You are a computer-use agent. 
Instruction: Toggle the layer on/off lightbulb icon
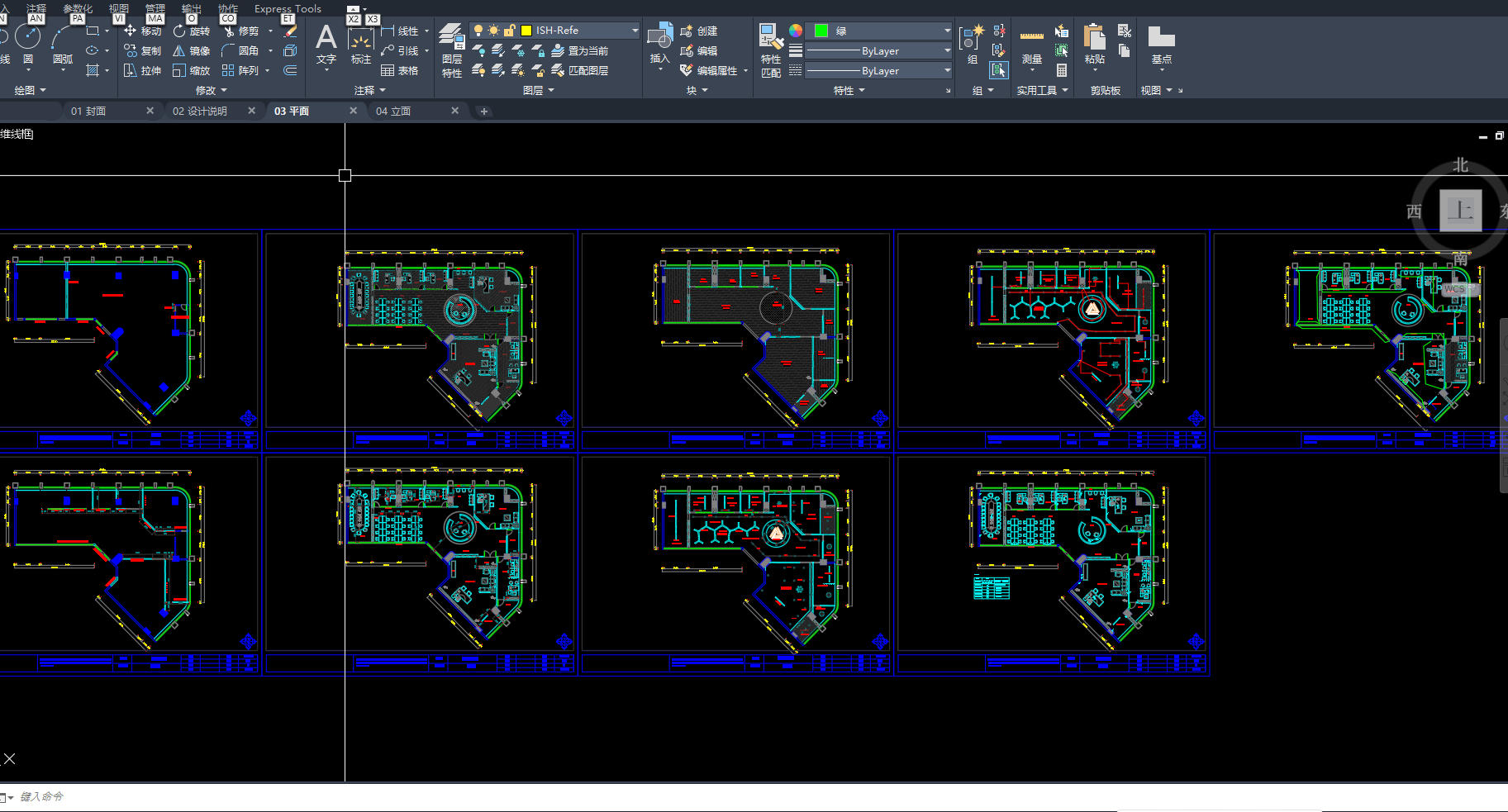coord(478,31)
